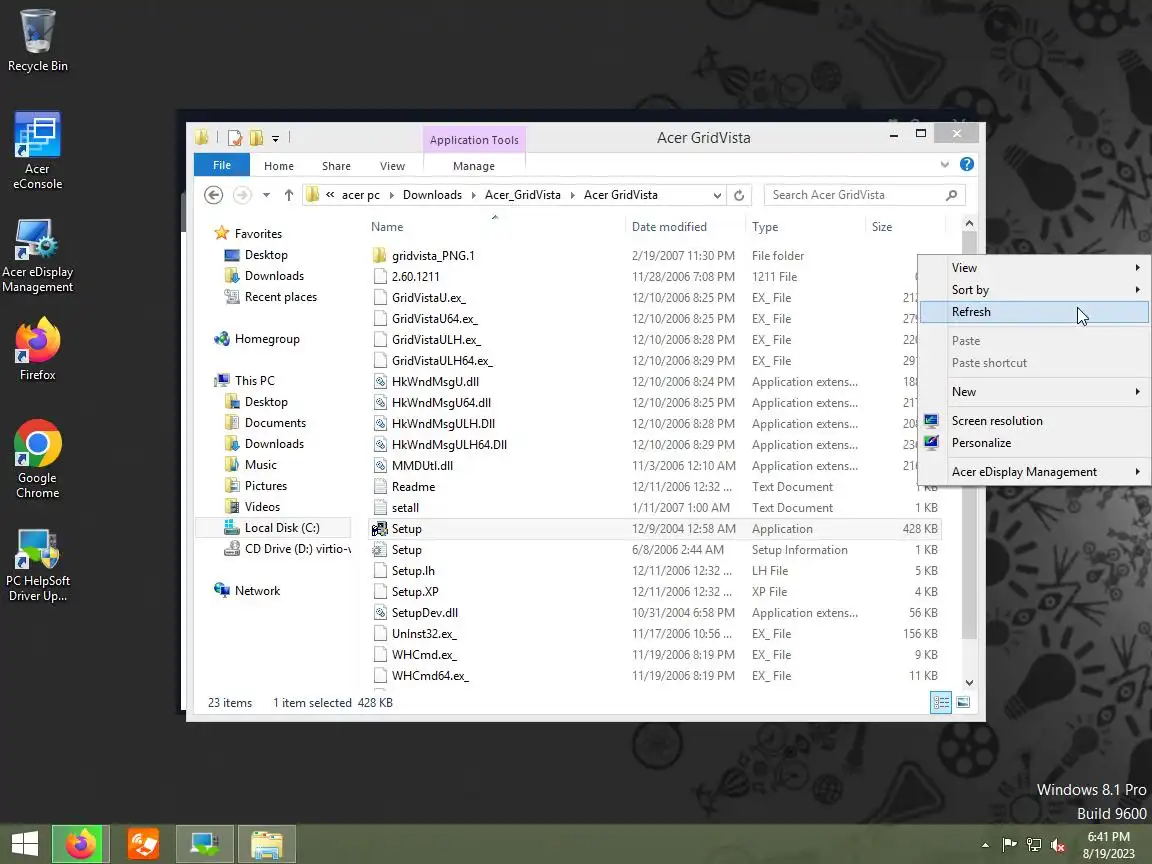This screenshot has height=864, width=1152.
Task: Select the Readme text document
Action: click(413, 487)
